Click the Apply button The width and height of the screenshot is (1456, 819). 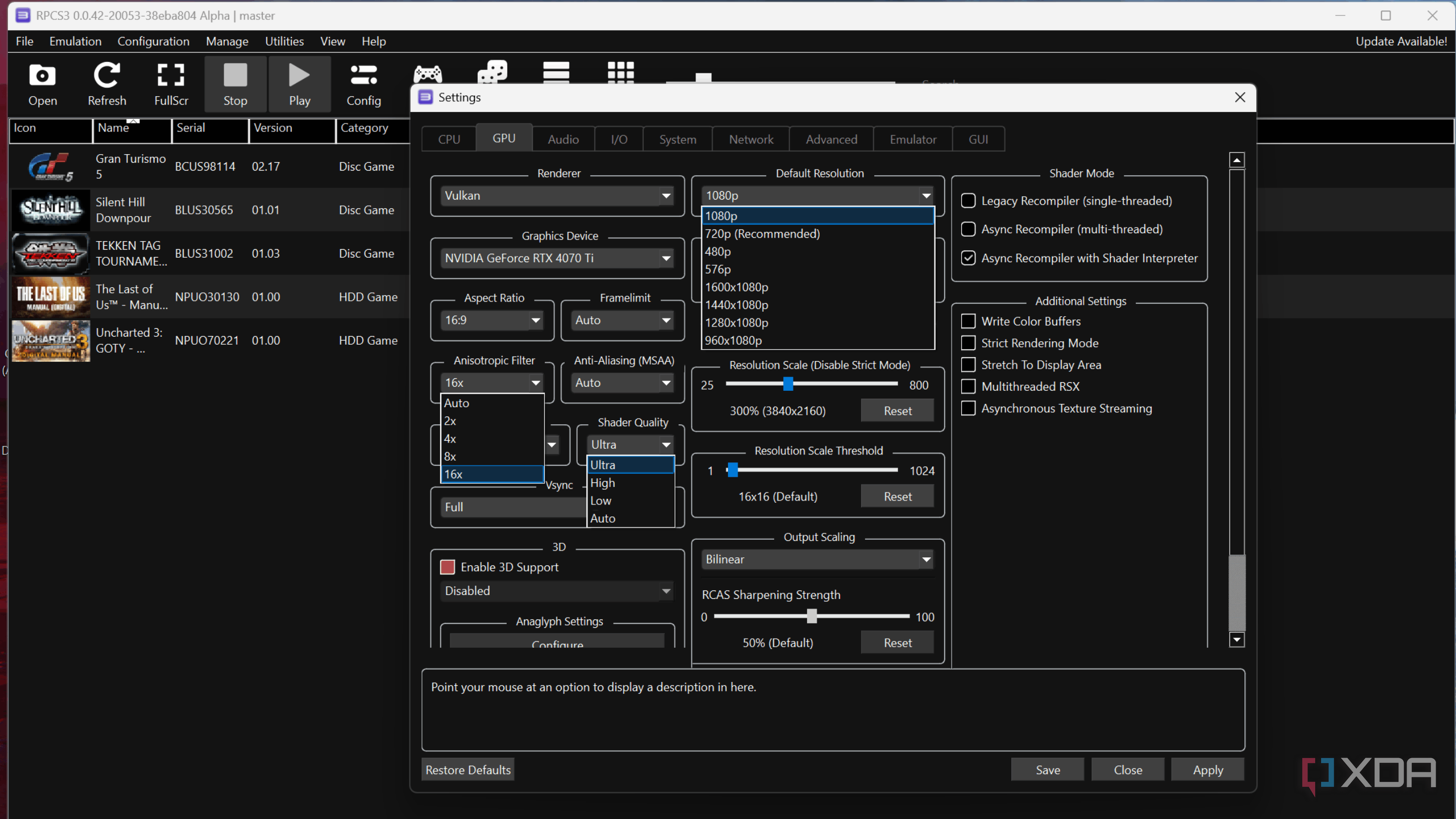point(1208,770)
